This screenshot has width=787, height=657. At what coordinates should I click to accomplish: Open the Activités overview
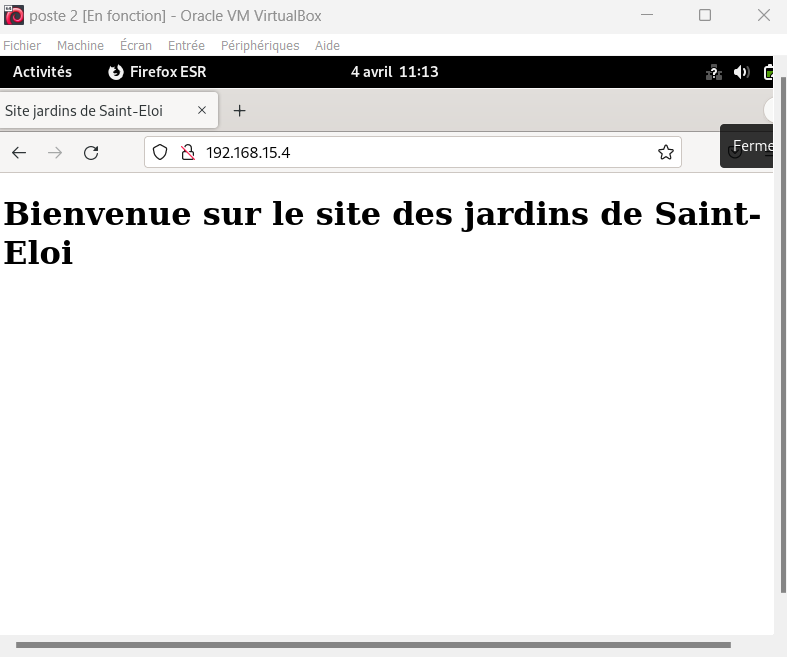(x=42, y=72)
